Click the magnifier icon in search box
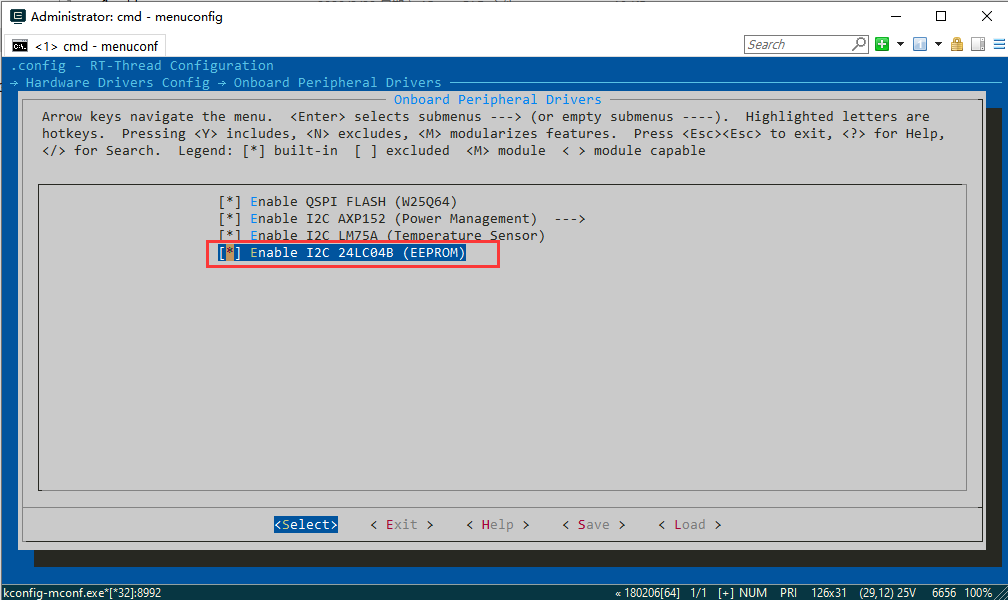Image resolution: width=1008 pixels, height=600 pixels. pyautogui.click(x=858, y=44)
